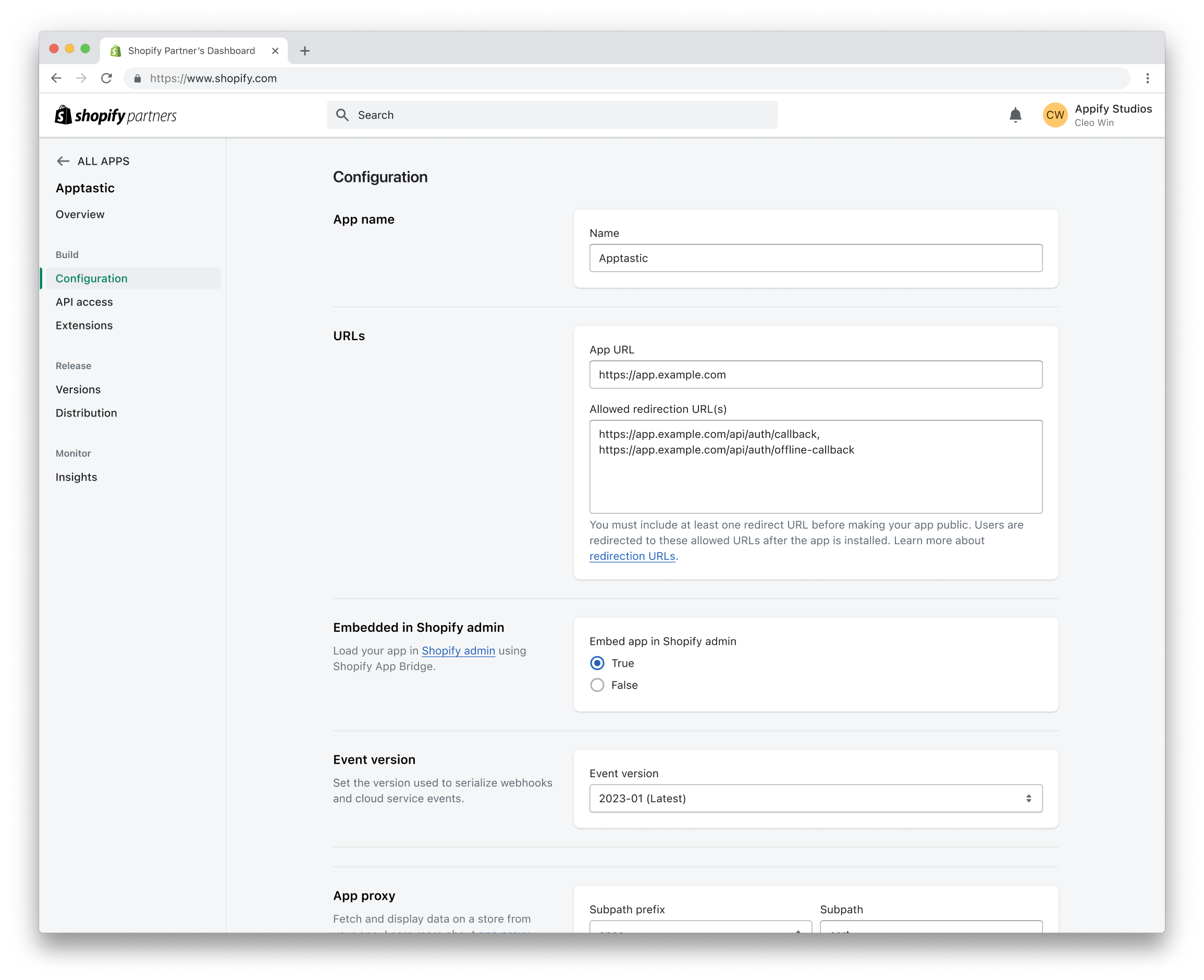Open the CW account avatar menu

pos(1054,115)
